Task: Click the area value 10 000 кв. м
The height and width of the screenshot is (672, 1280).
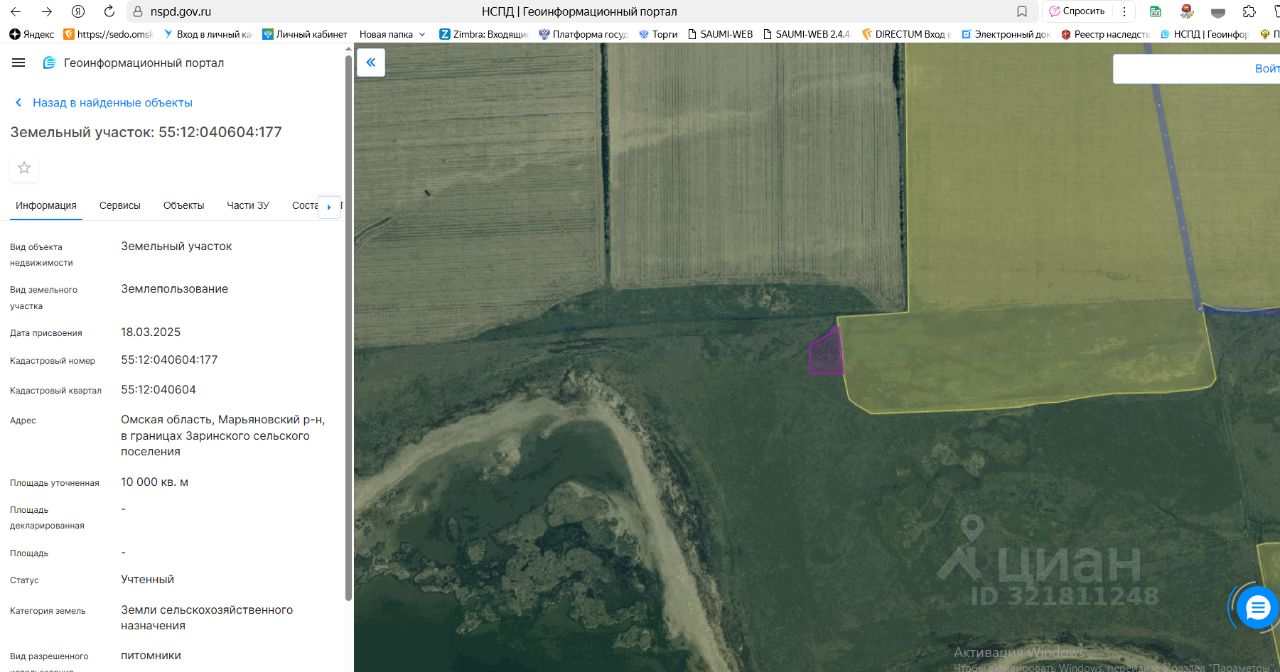Action: tap(155, 482)
